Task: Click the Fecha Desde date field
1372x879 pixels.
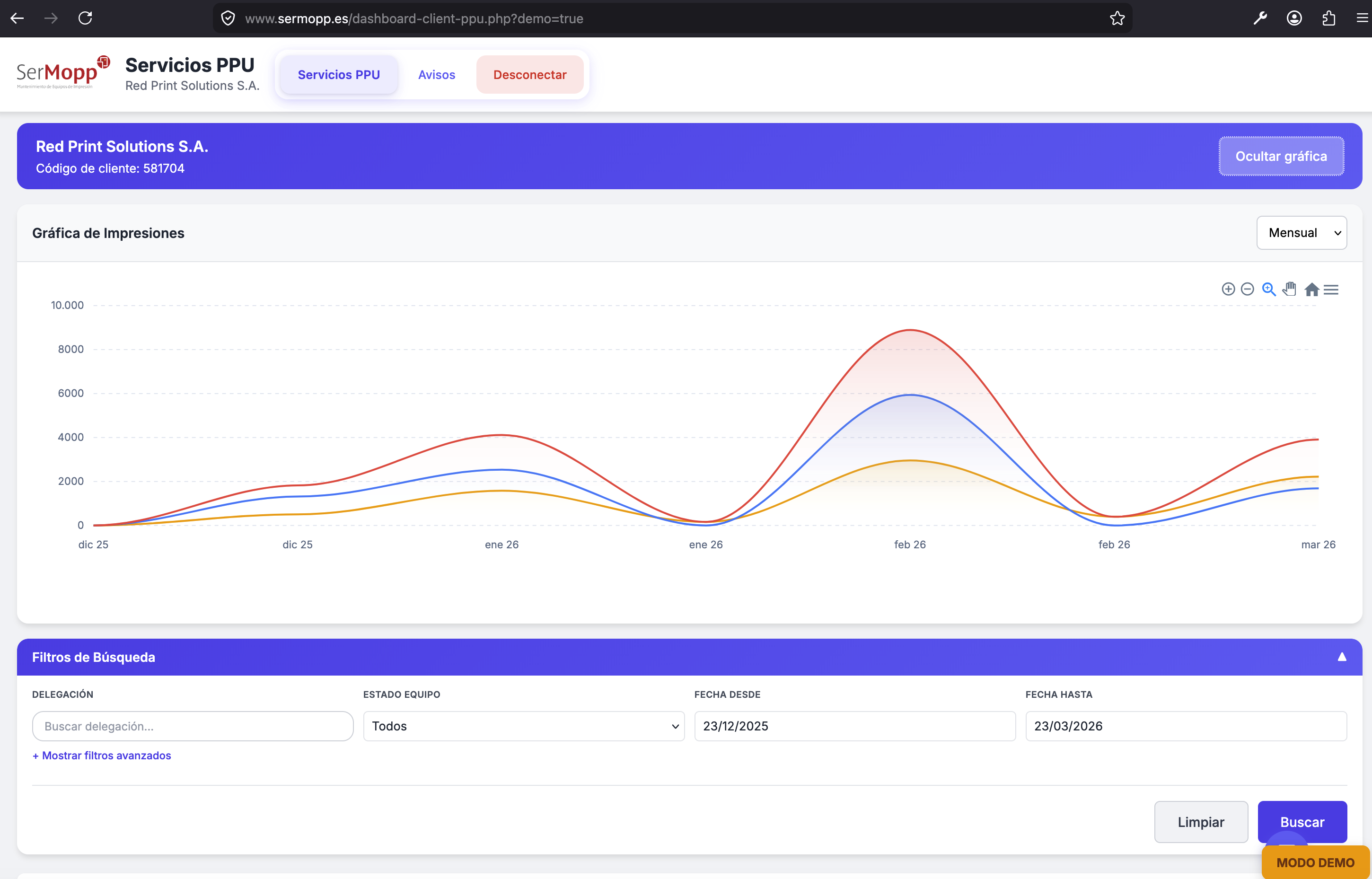Action: point(854,726)
